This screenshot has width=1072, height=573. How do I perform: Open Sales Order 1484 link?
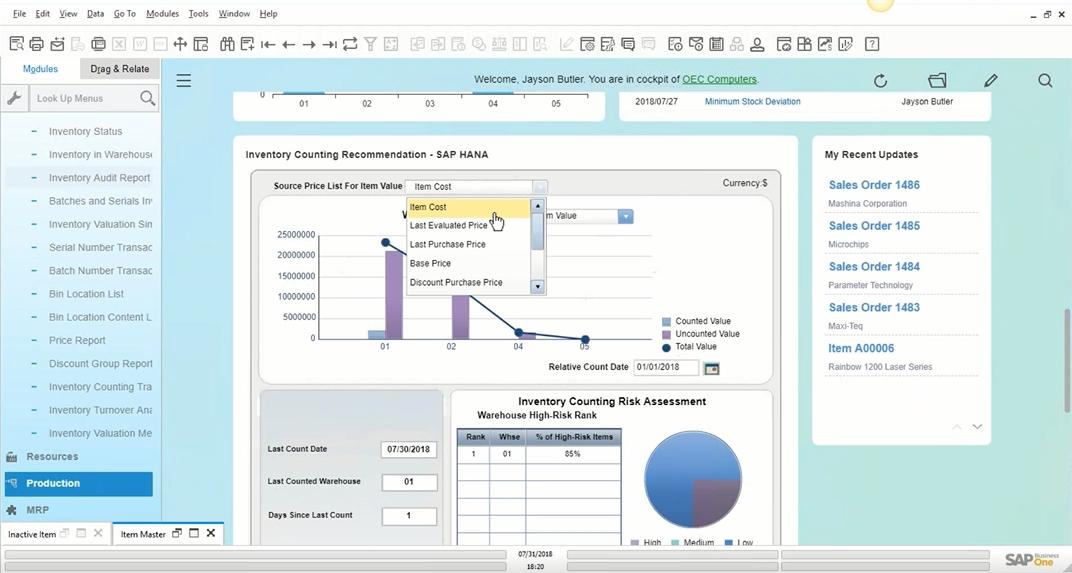pyautogui.click(x=874, y=267)
